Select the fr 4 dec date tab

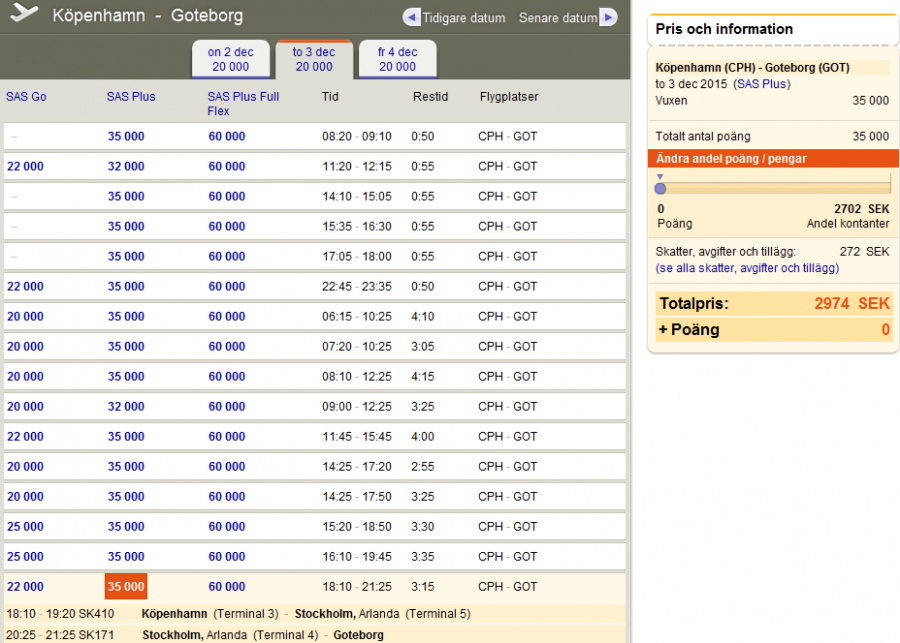pyautogui.click(x=397, y=59)
